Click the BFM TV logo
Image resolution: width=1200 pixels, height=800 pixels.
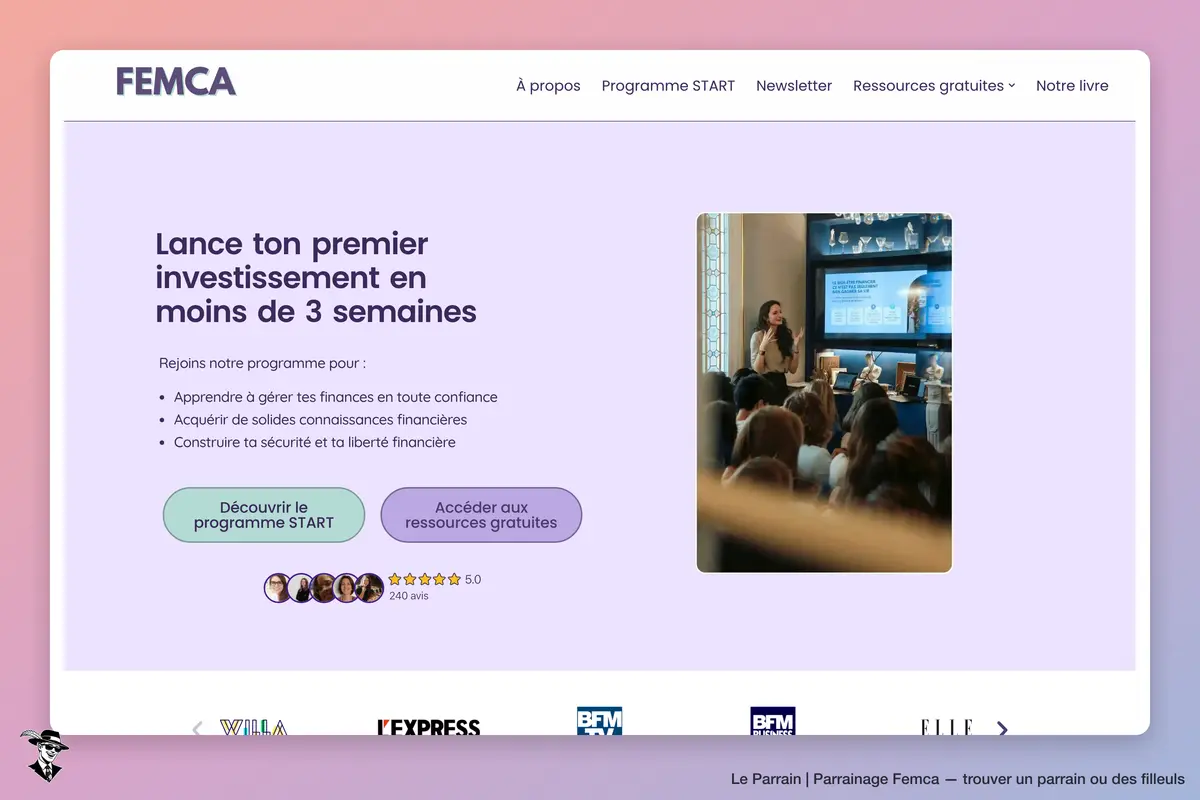tap(599, 721)
